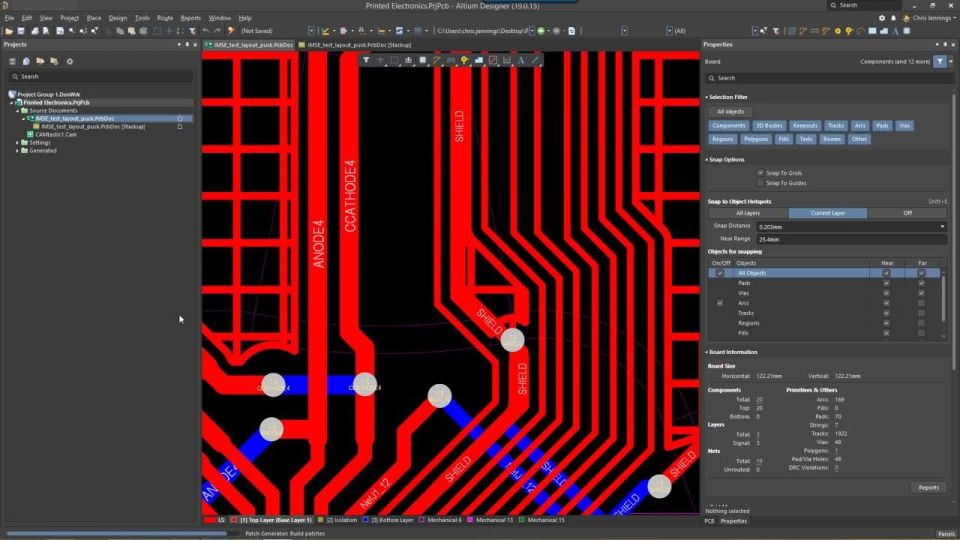Click the blue Bottom Layer color swatch
The width and height of the screenshot is (960, 540).
(366, 520)
